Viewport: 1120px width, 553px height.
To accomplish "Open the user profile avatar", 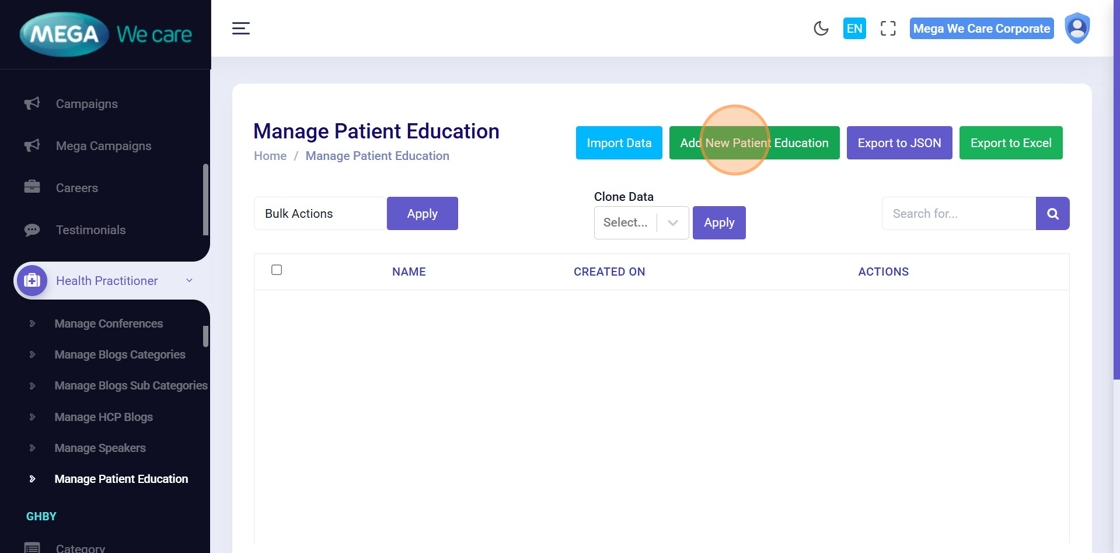I will coord(1077,28).
